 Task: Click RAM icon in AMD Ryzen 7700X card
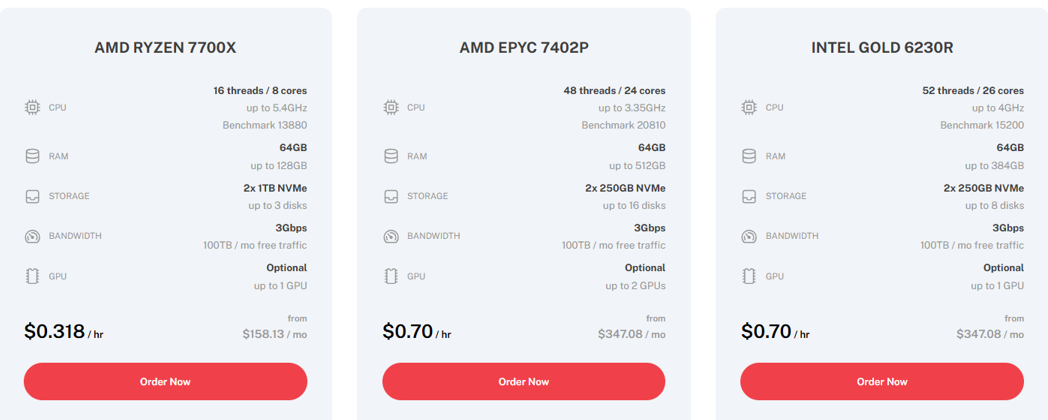pos(32,156)
